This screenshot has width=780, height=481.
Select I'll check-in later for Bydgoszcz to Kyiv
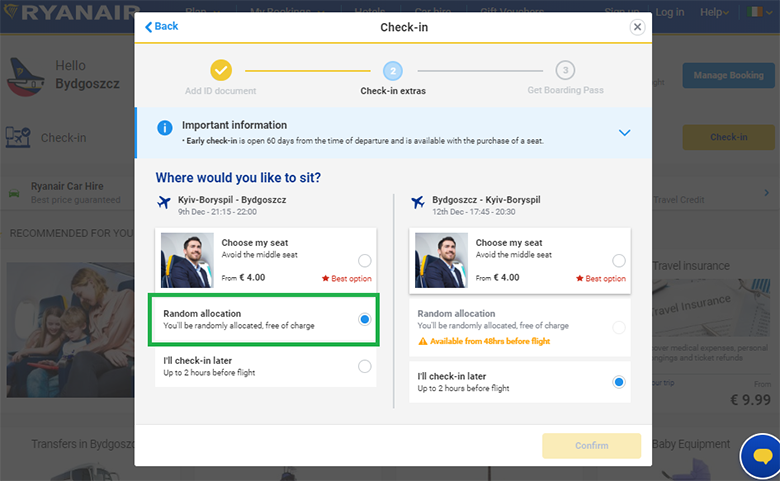[618, 382]
